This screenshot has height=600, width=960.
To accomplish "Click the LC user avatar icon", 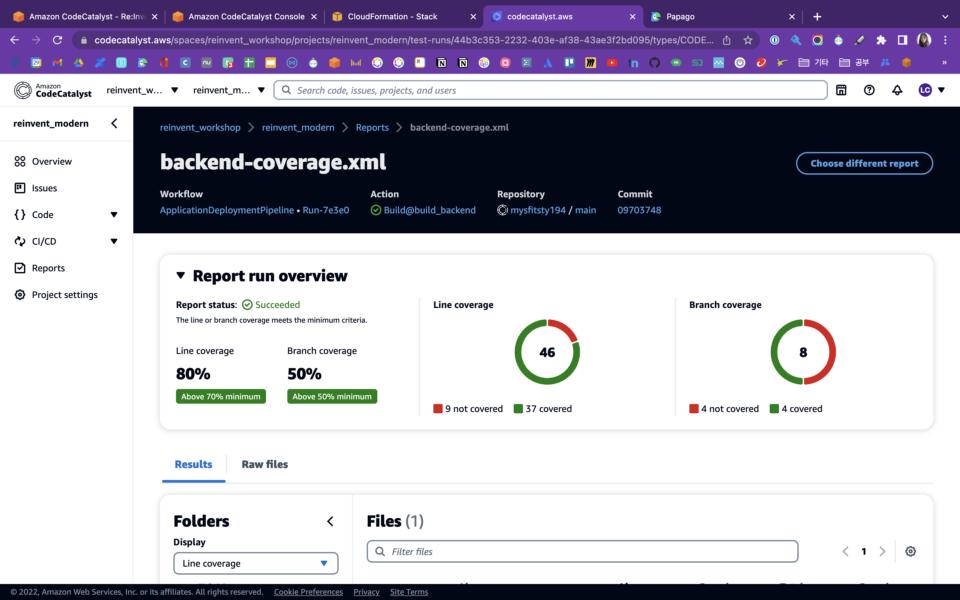I will [x=925, y=89].
